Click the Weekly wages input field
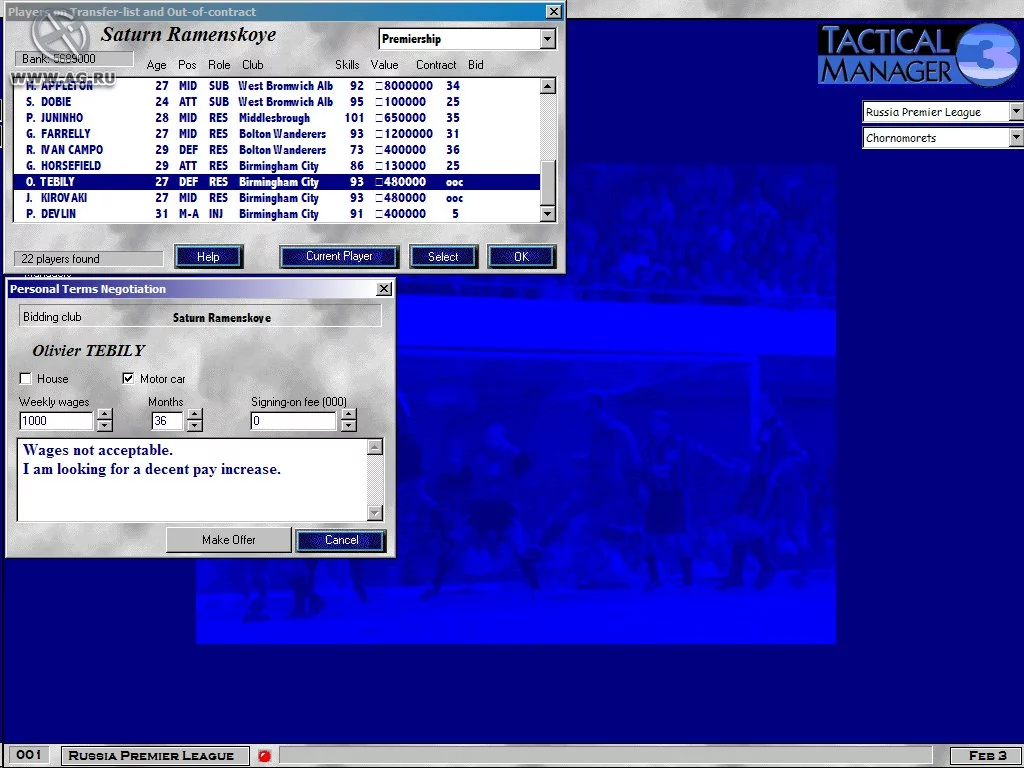Viewport: 1024px width, 768px height. (x=57, y=421)
